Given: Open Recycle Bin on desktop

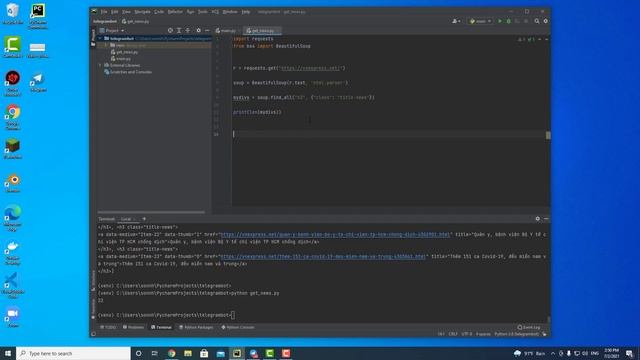Looking at the screenshot, I should [x=13, y=13].
